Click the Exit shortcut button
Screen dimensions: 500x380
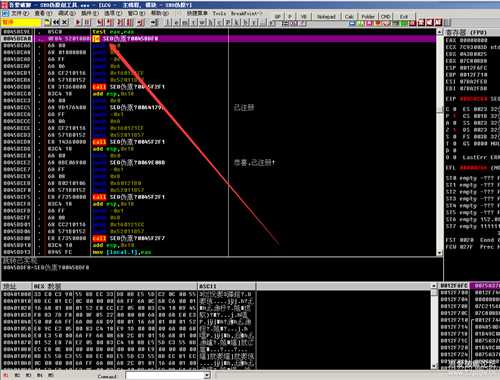404,16
